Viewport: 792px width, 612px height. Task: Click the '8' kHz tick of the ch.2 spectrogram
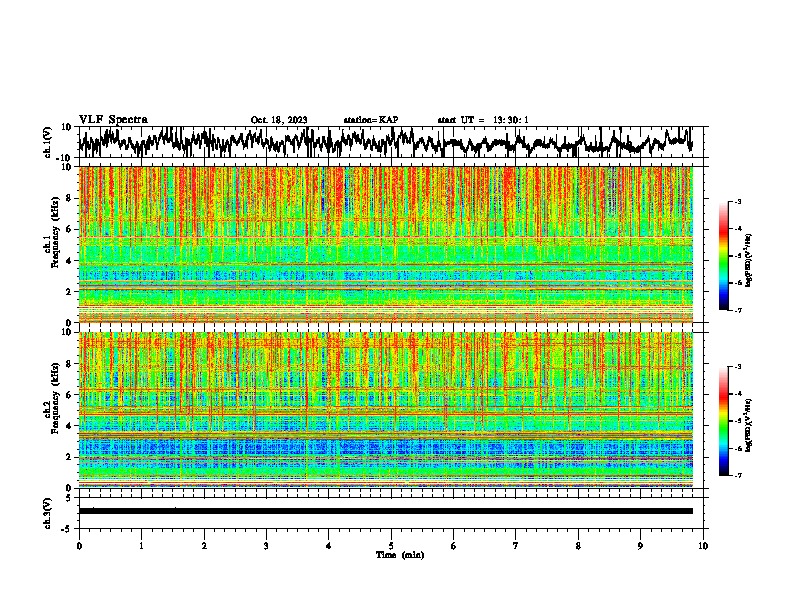(x=70, y=364)
